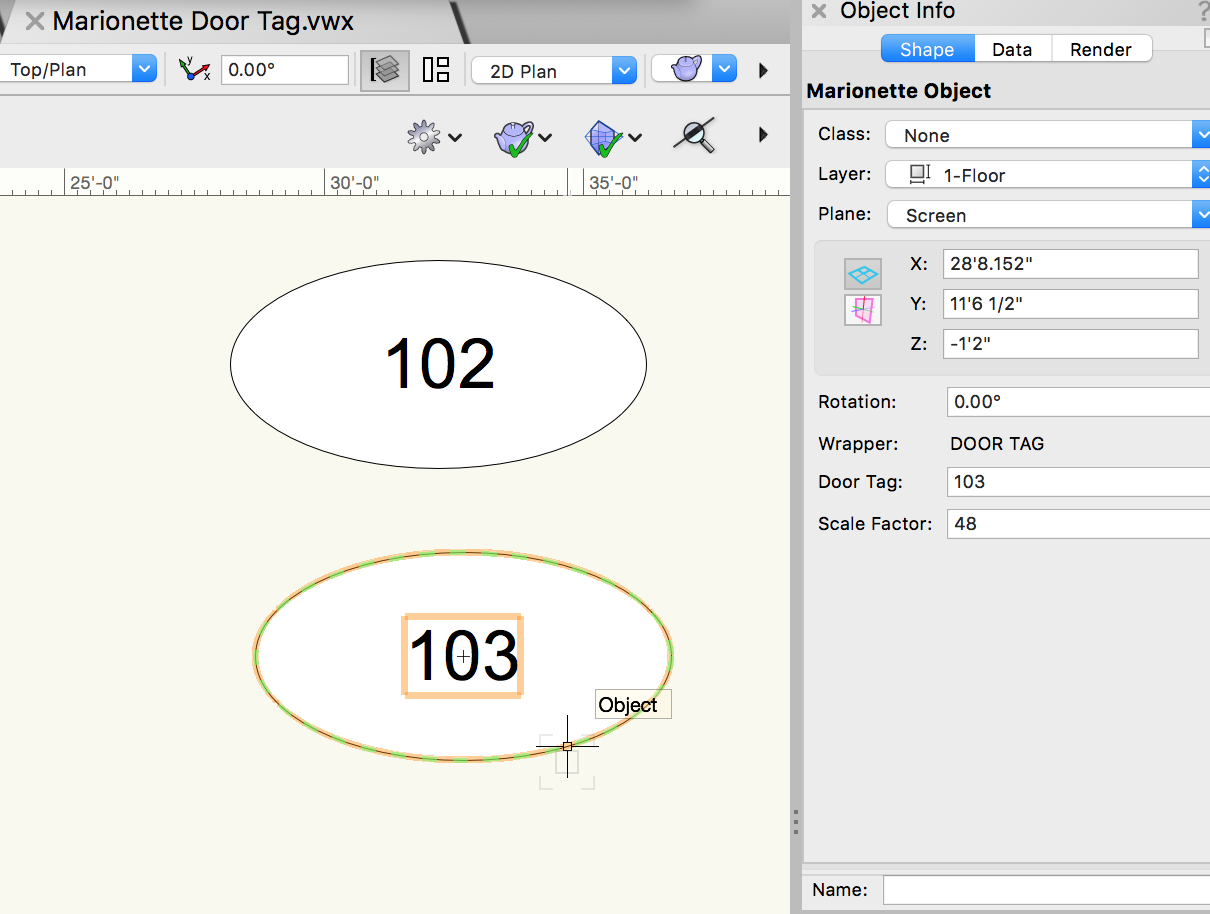The image size is (1210, 914).
Task: Select the layer plane mode icon
Action: [862, 273]
